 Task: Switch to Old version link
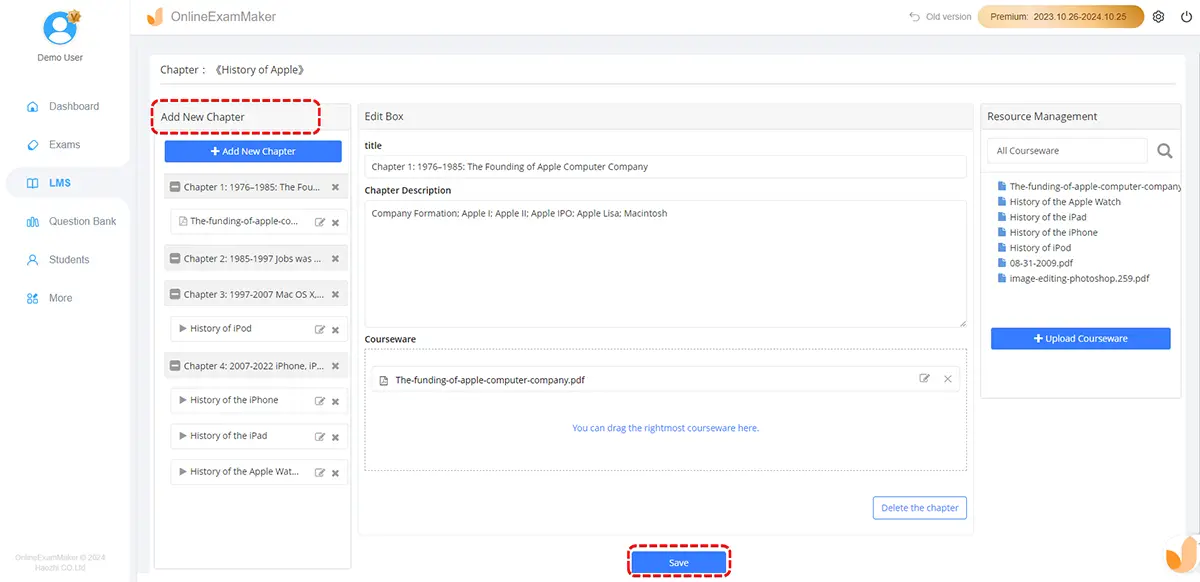940,17
